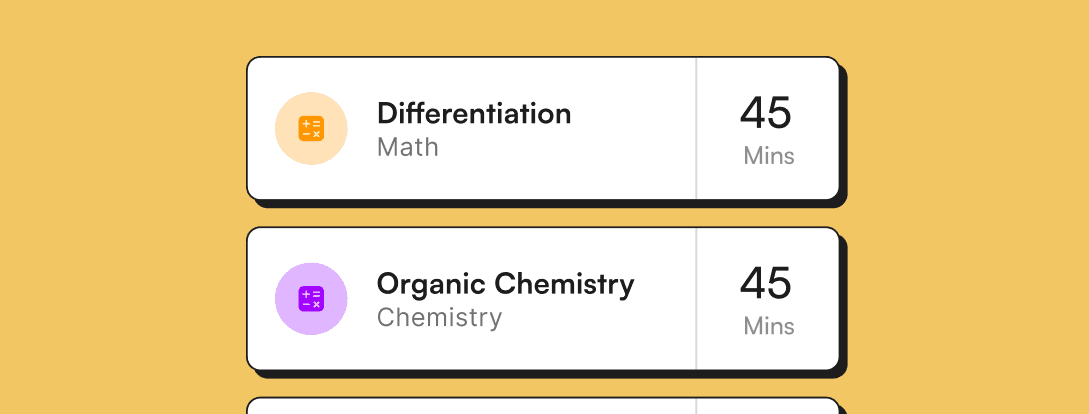Select the light orange circle behind the Math icon
The width and height of the screenshot is (1089, 414).
(x=311, y=129)
